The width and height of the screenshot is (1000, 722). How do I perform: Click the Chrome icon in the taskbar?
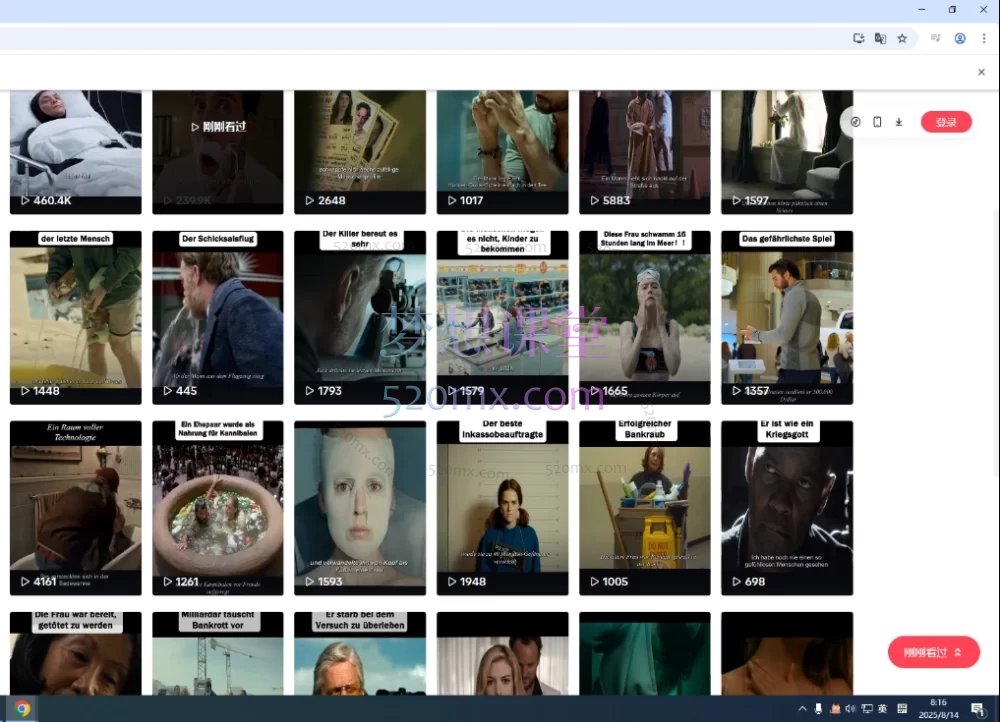[x=22, y=709]
